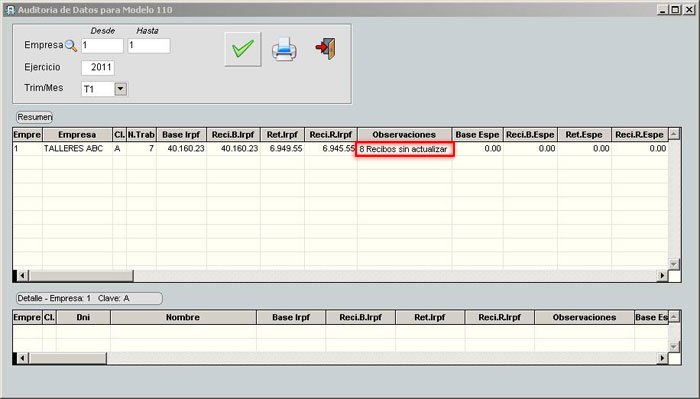Click the Ejercicio 2011 field
Image resolution: width=700 pixels, height=399 pixels.
click(x=98, y=67)
